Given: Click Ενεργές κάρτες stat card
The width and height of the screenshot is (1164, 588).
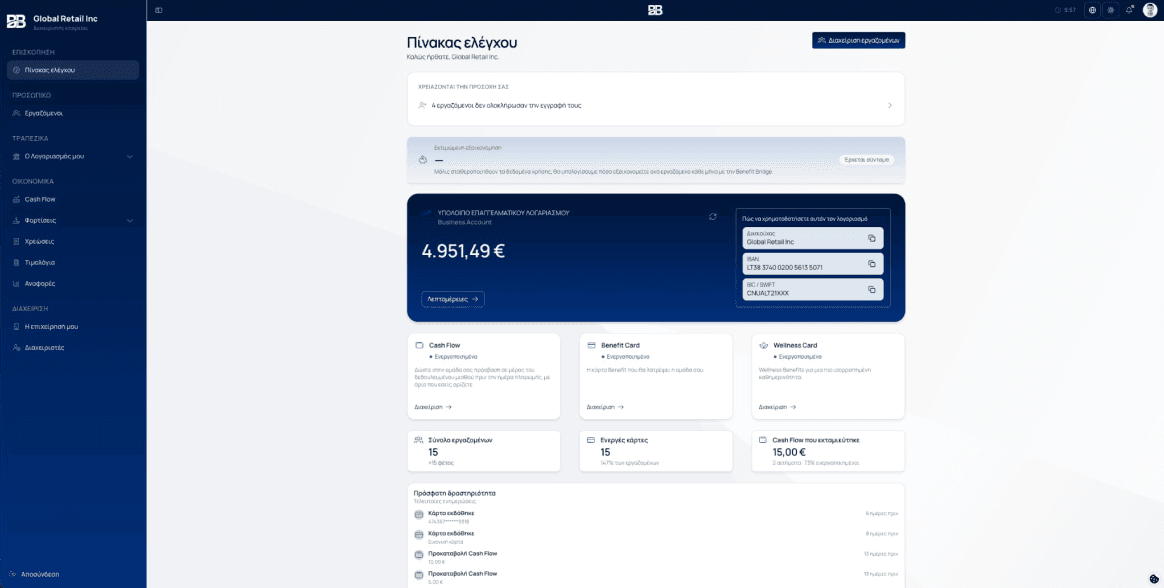Looking at the screenshot, I should [x=655, y=451].
